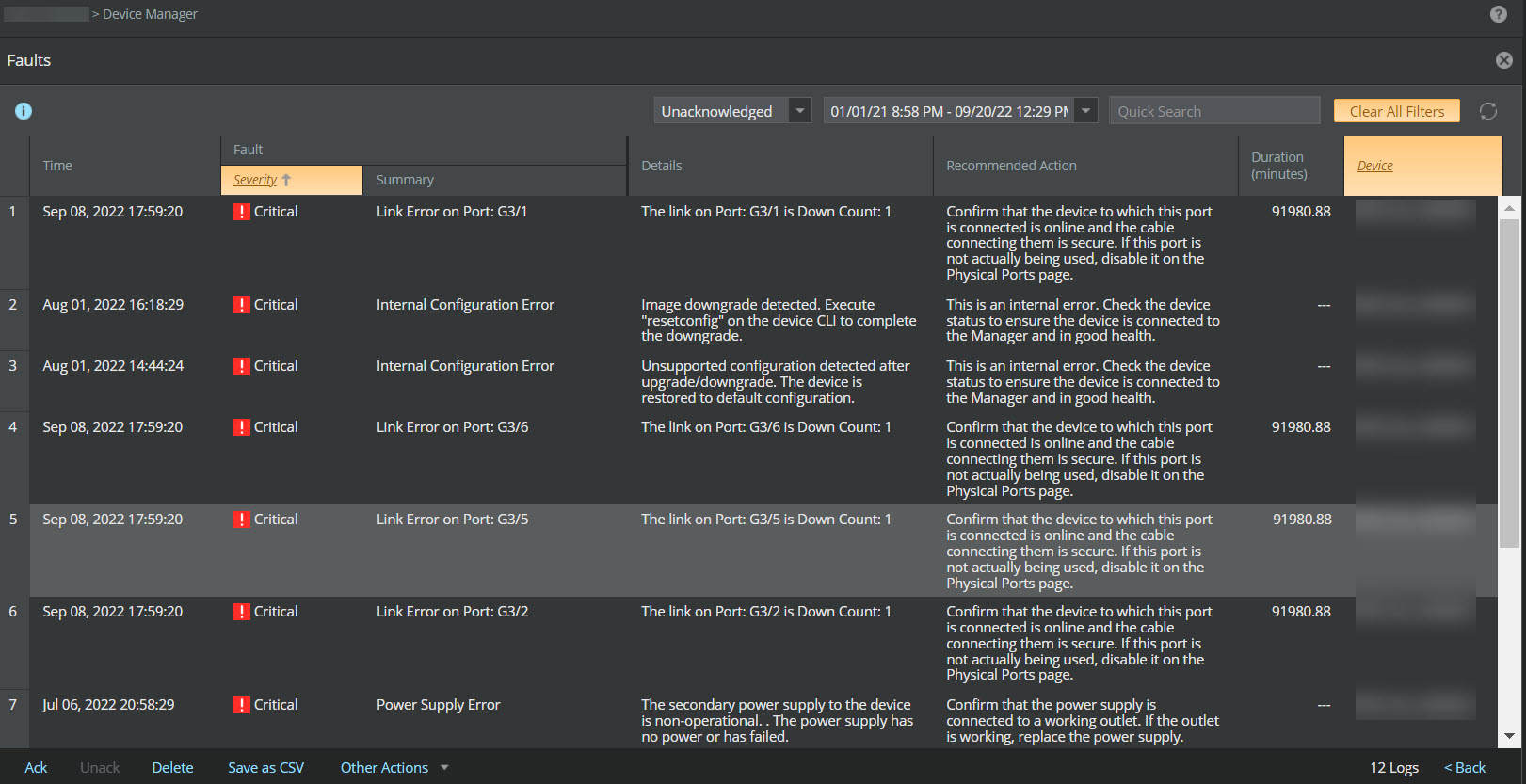
Task: Sort by the Device column
Action: click(1422, 166)
